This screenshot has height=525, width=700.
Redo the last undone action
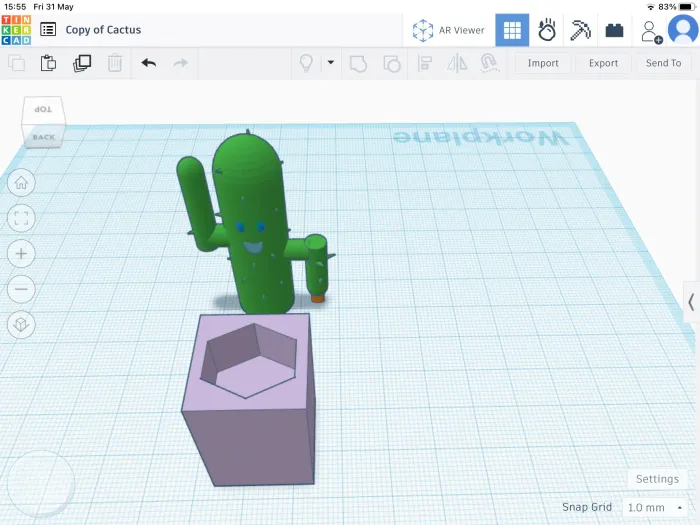point(180,63)
